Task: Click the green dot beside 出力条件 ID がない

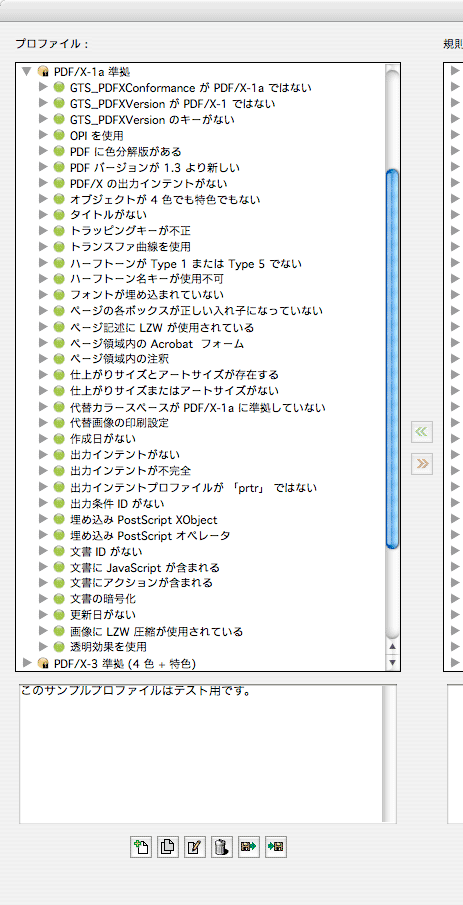Action: coord(58,503)
